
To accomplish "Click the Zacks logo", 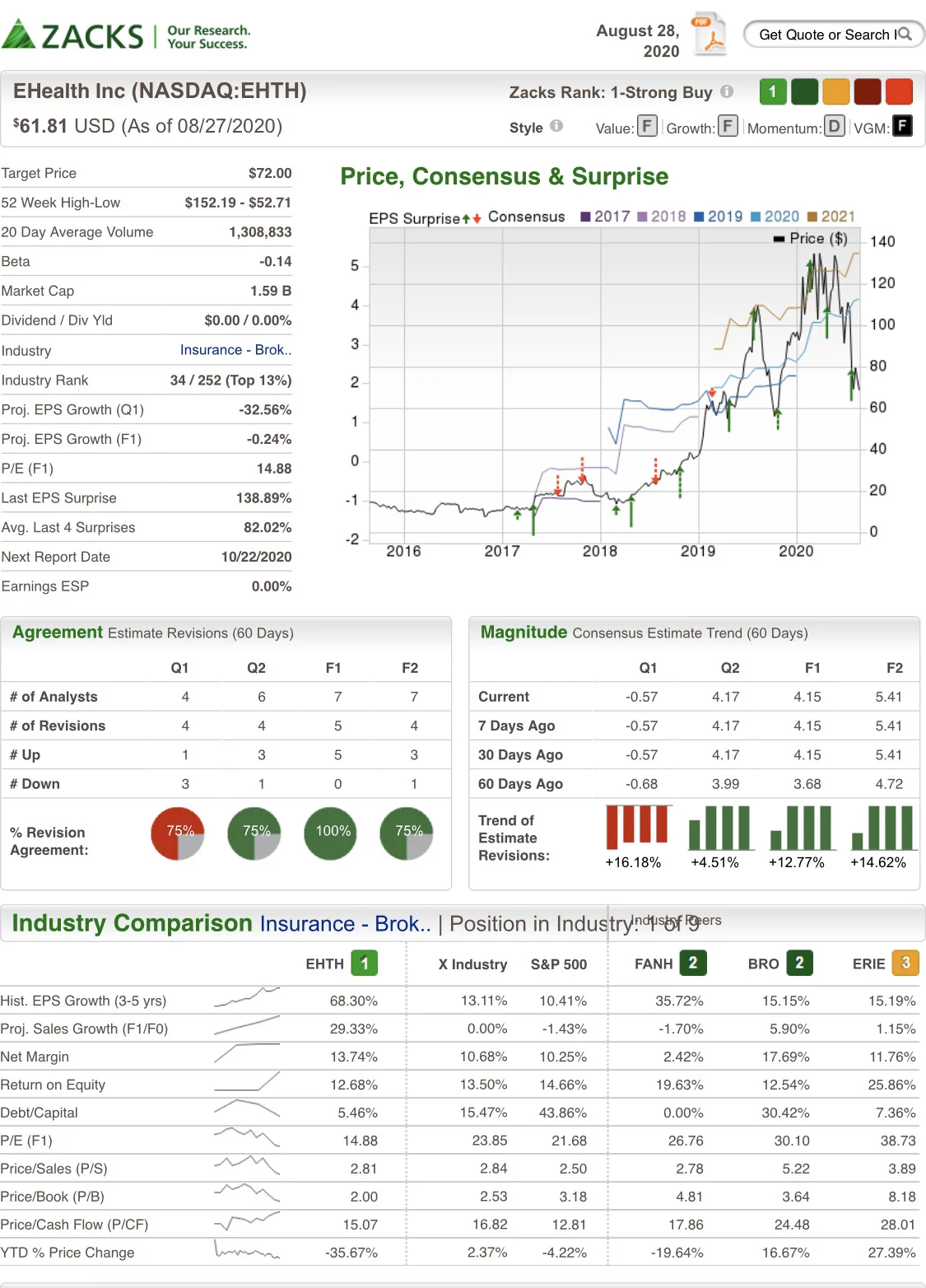I will pyautogui.click(x=125, y=35).
